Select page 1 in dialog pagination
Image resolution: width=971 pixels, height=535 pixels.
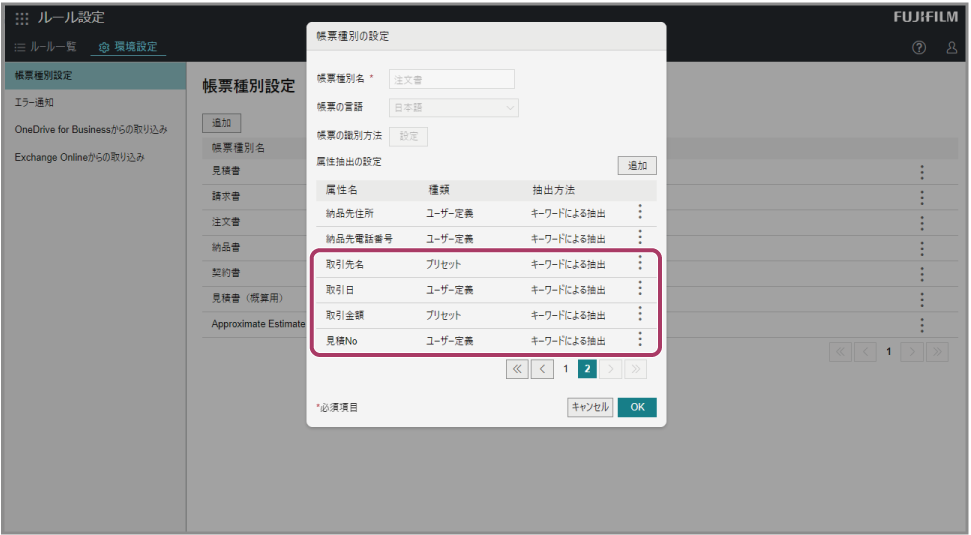pyautogui.click(x=565, y=369)
